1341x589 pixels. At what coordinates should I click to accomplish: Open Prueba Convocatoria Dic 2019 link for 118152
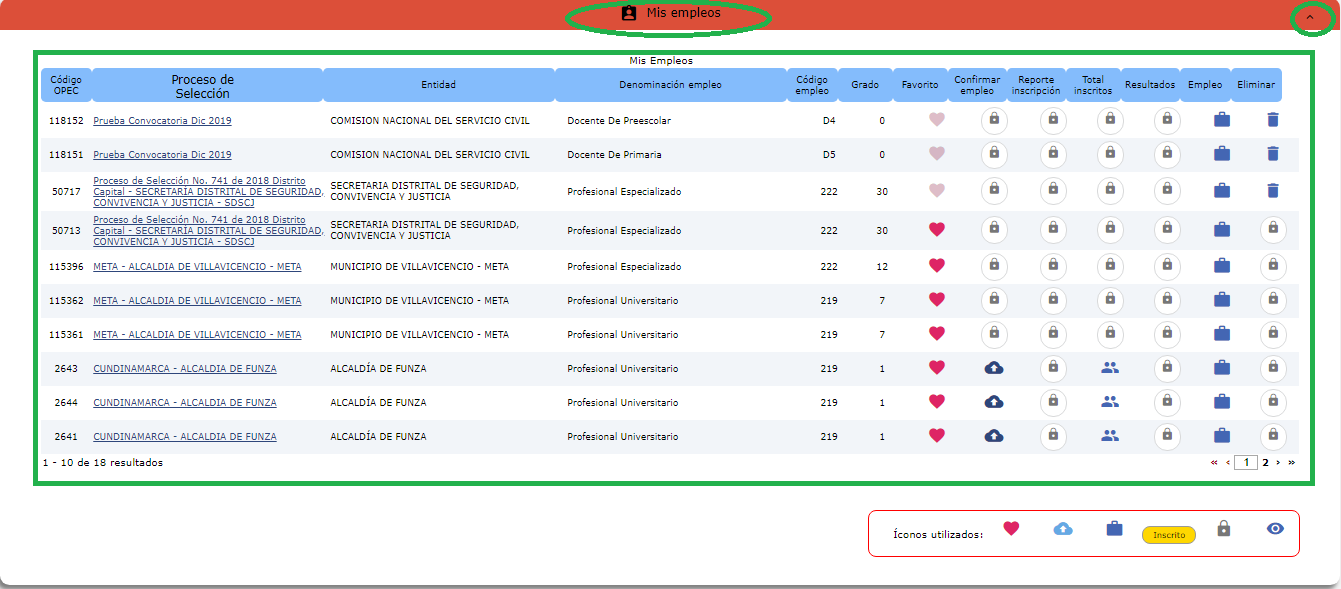coord(162,121)
